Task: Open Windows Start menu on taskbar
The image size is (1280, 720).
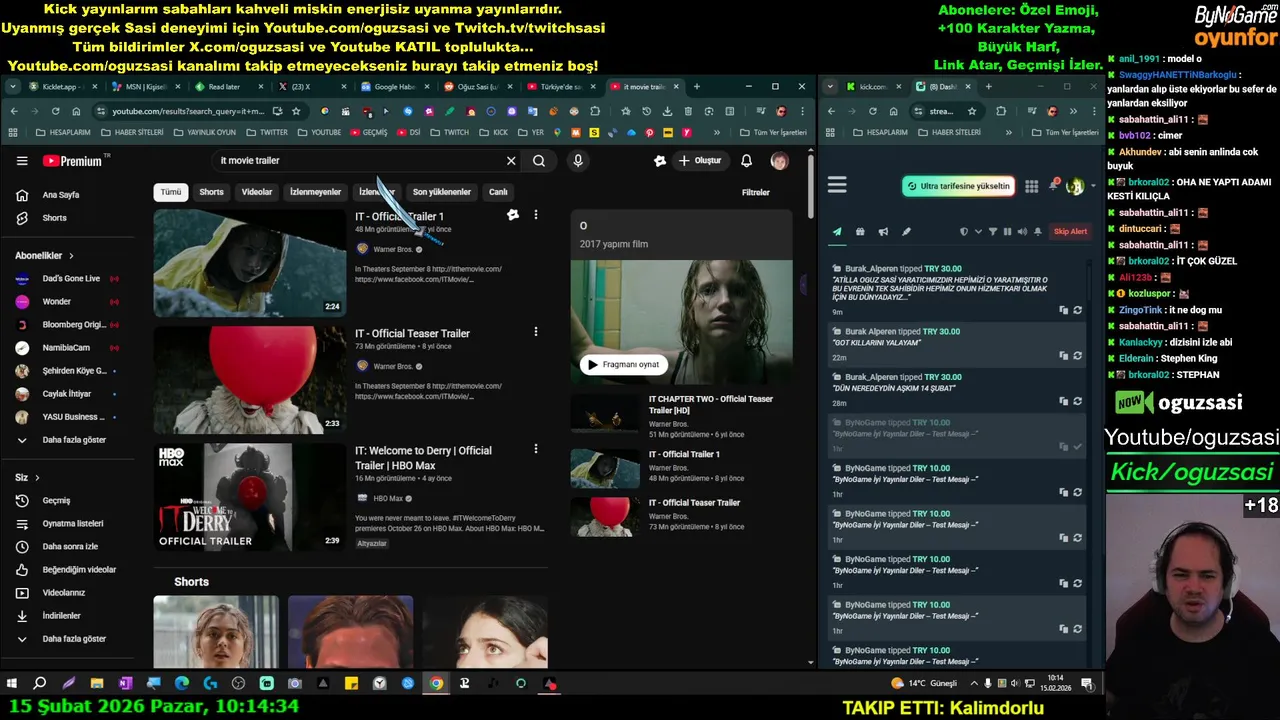Action: (12, 684)
